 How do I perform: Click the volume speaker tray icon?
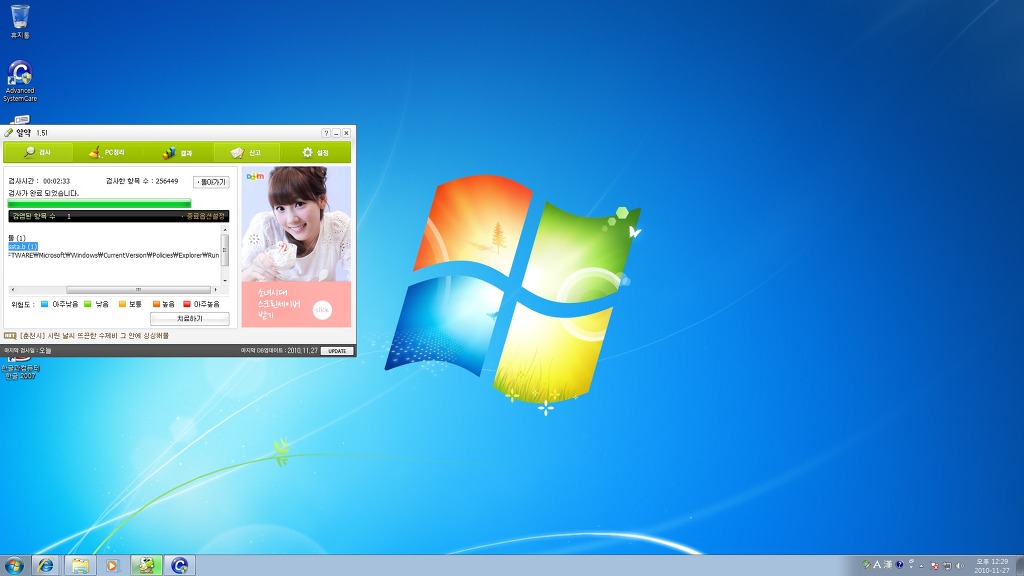pyautogui.click(x=959, y=566)
